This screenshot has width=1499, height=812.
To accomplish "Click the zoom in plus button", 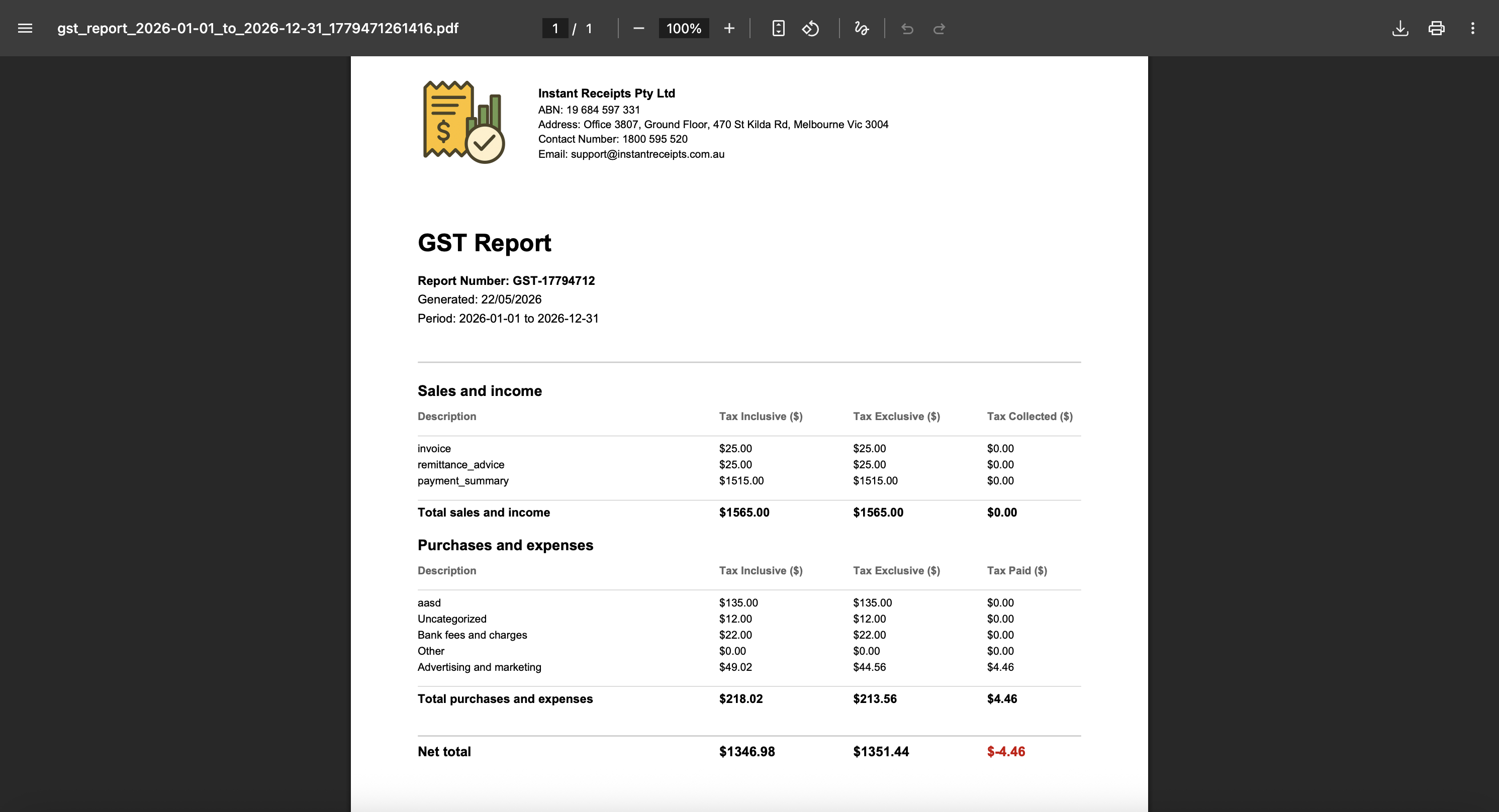I will click(729, 28).
